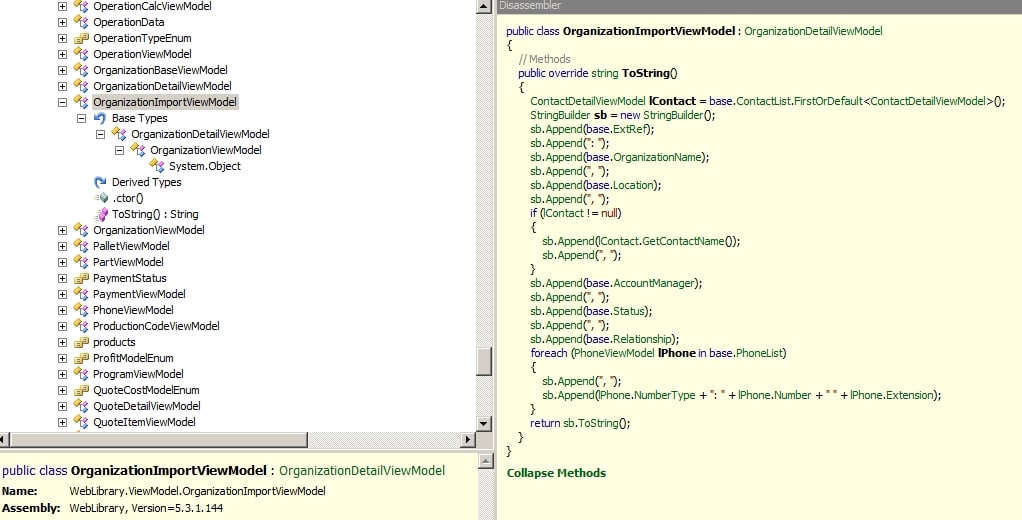Open ContactDetailViewModel type link in ToString body
The height and width of the screenshot is (520, 1022).
(587, 101)
